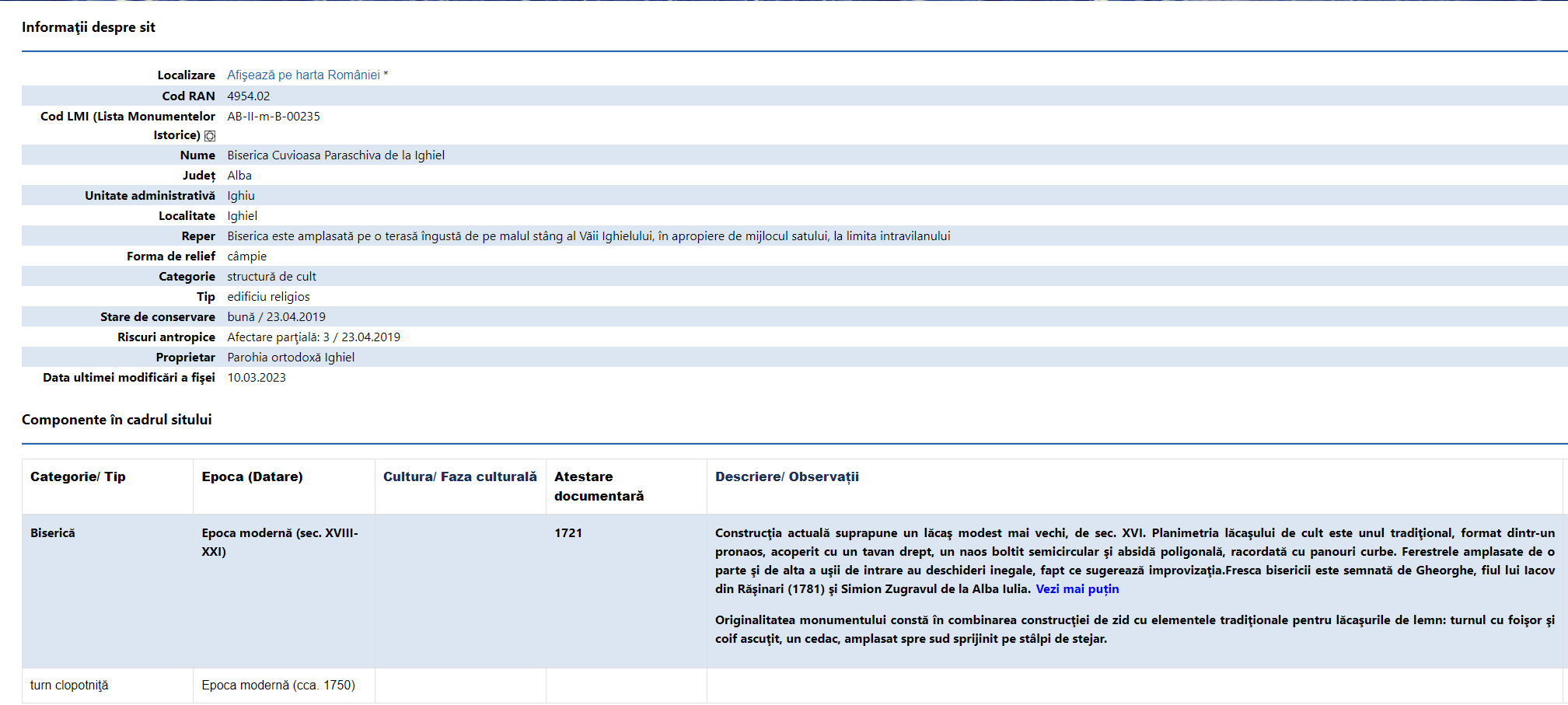Click the 'Epoca modernă (cca. 1750)' cell

pos(278,686)
